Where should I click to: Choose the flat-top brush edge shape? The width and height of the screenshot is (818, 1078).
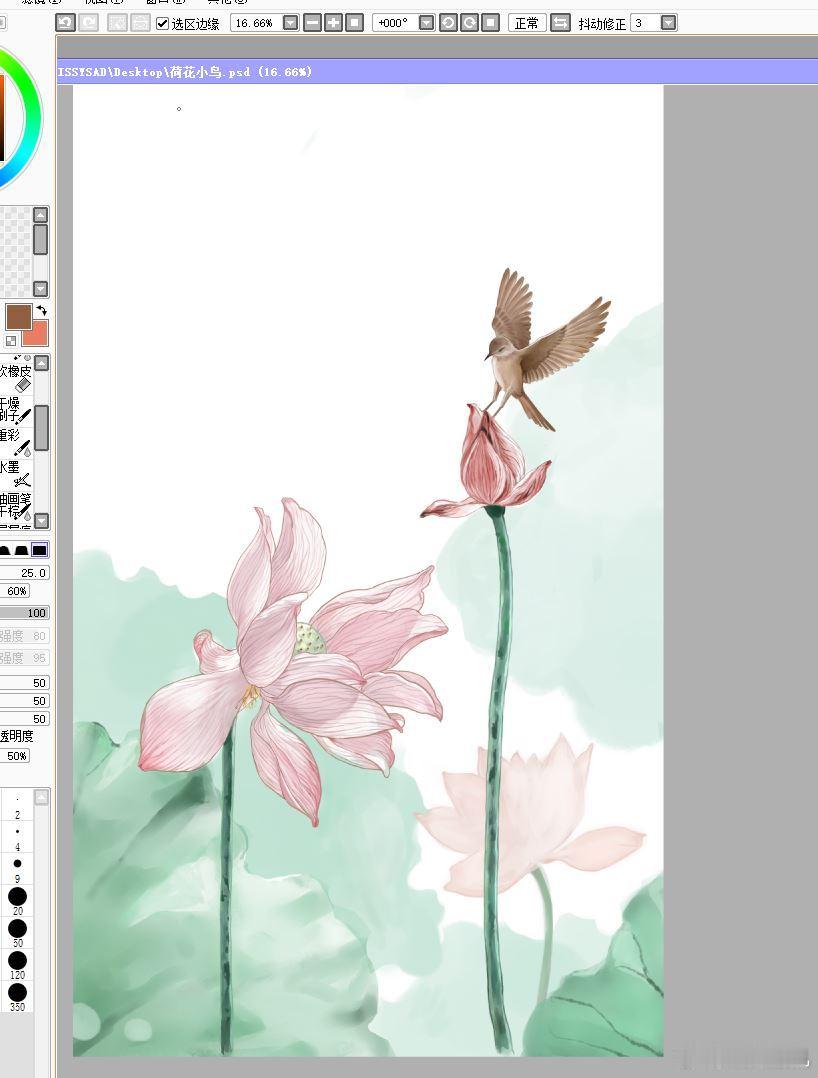(x=21, y=550)
